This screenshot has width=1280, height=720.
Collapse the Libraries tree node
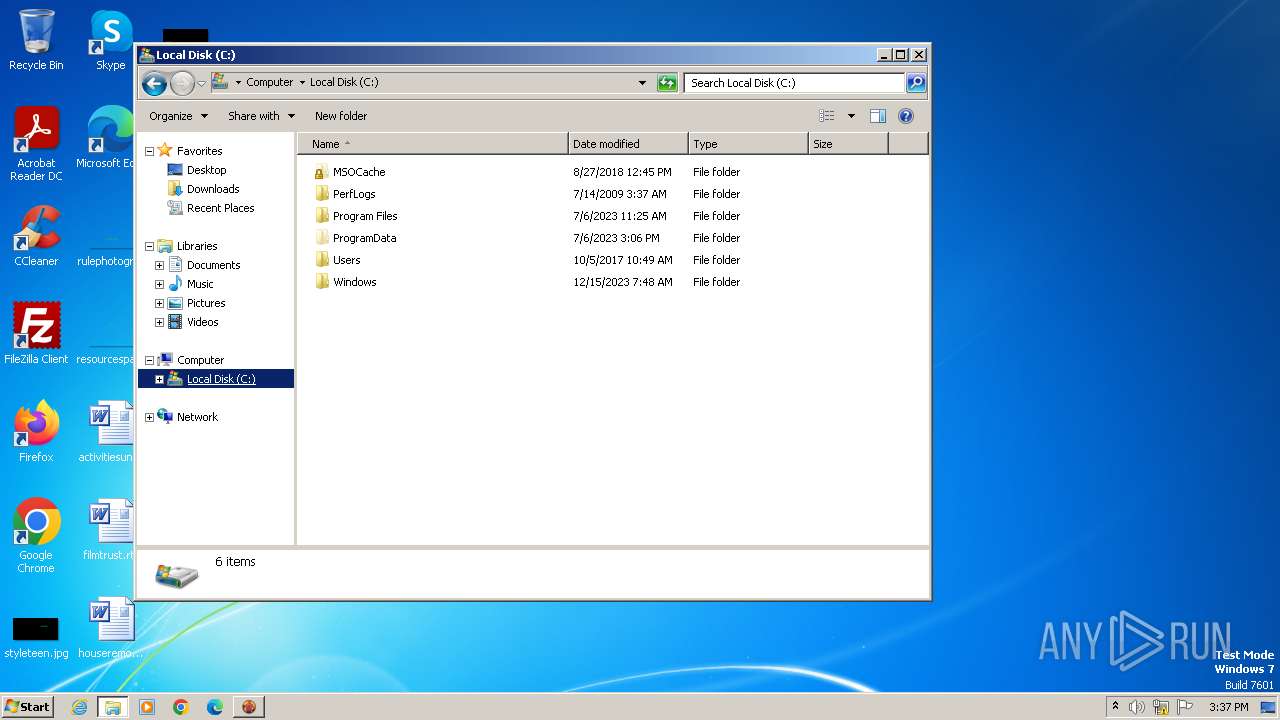pos(149,247)
